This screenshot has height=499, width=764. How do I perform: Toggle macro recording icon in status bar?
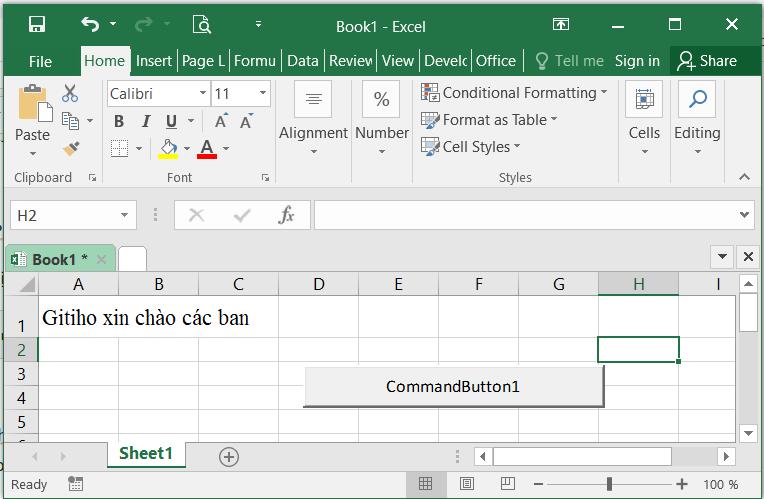[76, 484]
